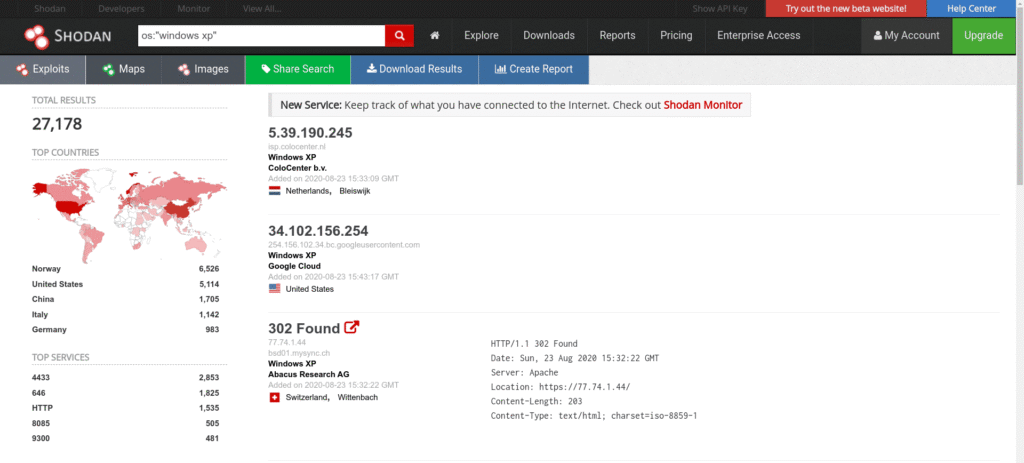Open the Help Center

971,8
